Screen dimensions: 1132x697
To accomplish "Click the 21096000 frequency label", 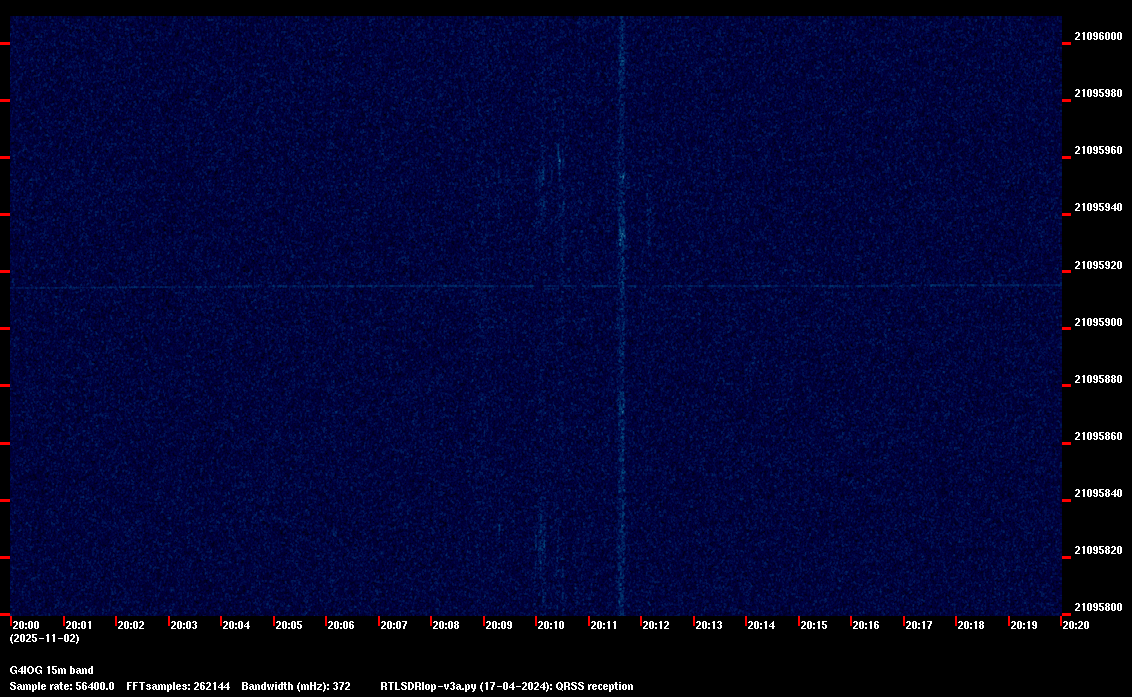I will coord(1098,36).
